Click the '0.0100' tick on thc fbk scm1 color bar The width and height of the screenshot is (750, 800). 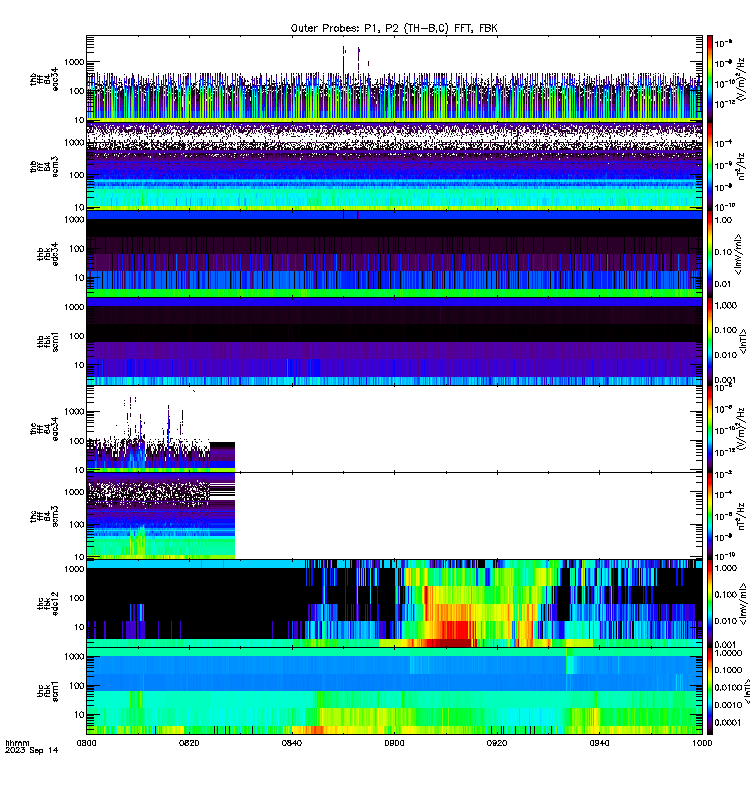(x=729, y=688)
